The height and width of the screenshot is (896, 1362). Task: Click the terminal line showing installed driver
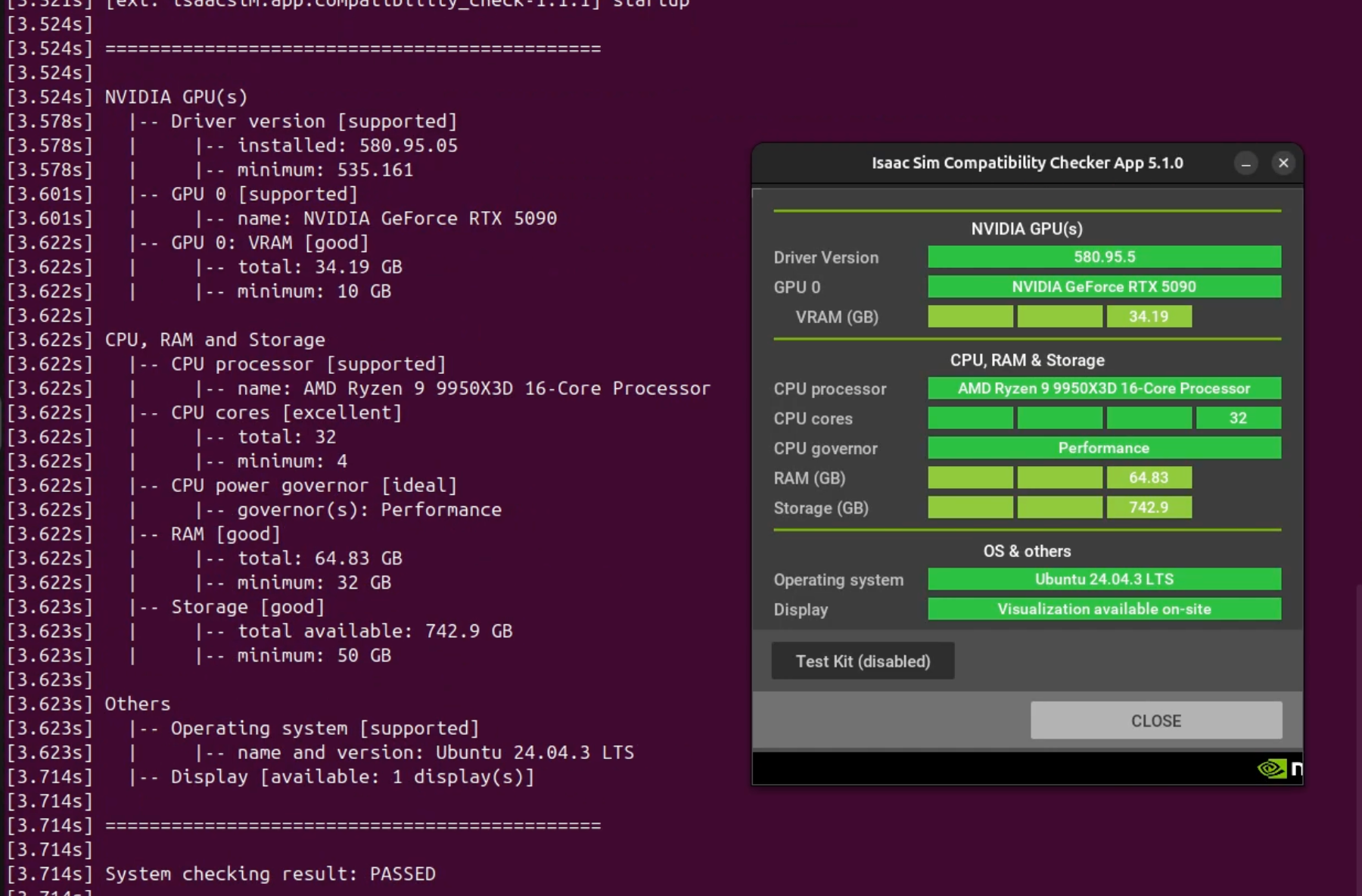347,145
